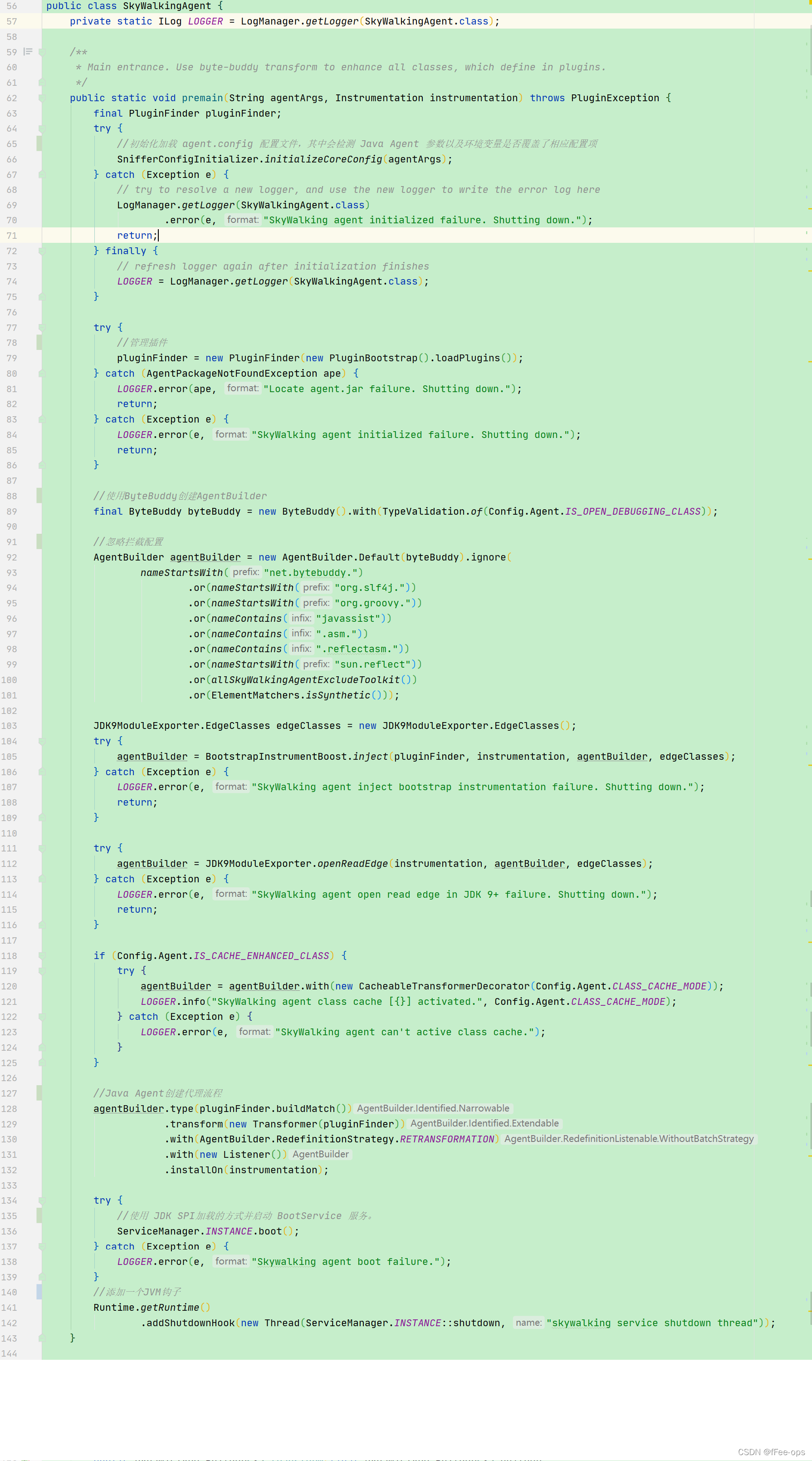Open the change marker beside line 127
The width and height of the screenshot is (812, 1461).
click(x=39, y=1092)
